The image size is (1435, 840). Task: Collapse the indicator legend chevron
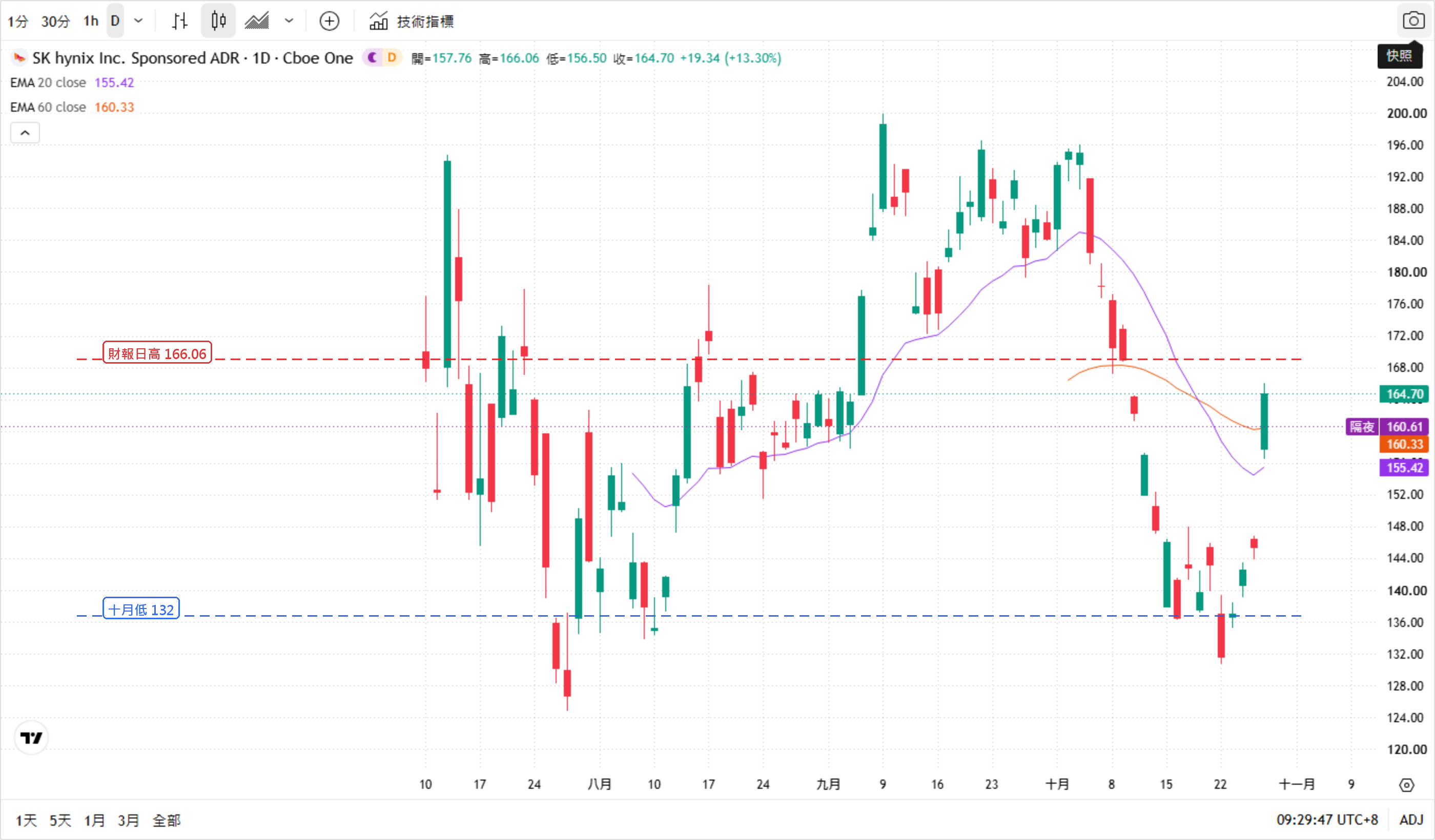25,133
